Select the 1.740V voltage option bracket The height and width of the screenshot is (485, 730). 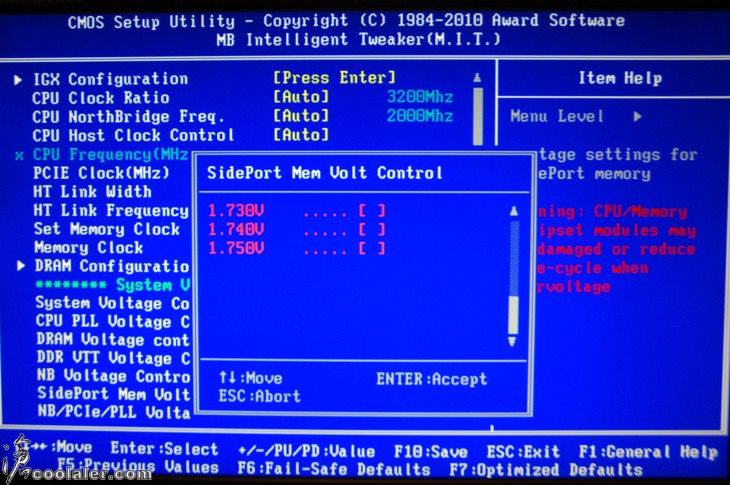[372, 229]
